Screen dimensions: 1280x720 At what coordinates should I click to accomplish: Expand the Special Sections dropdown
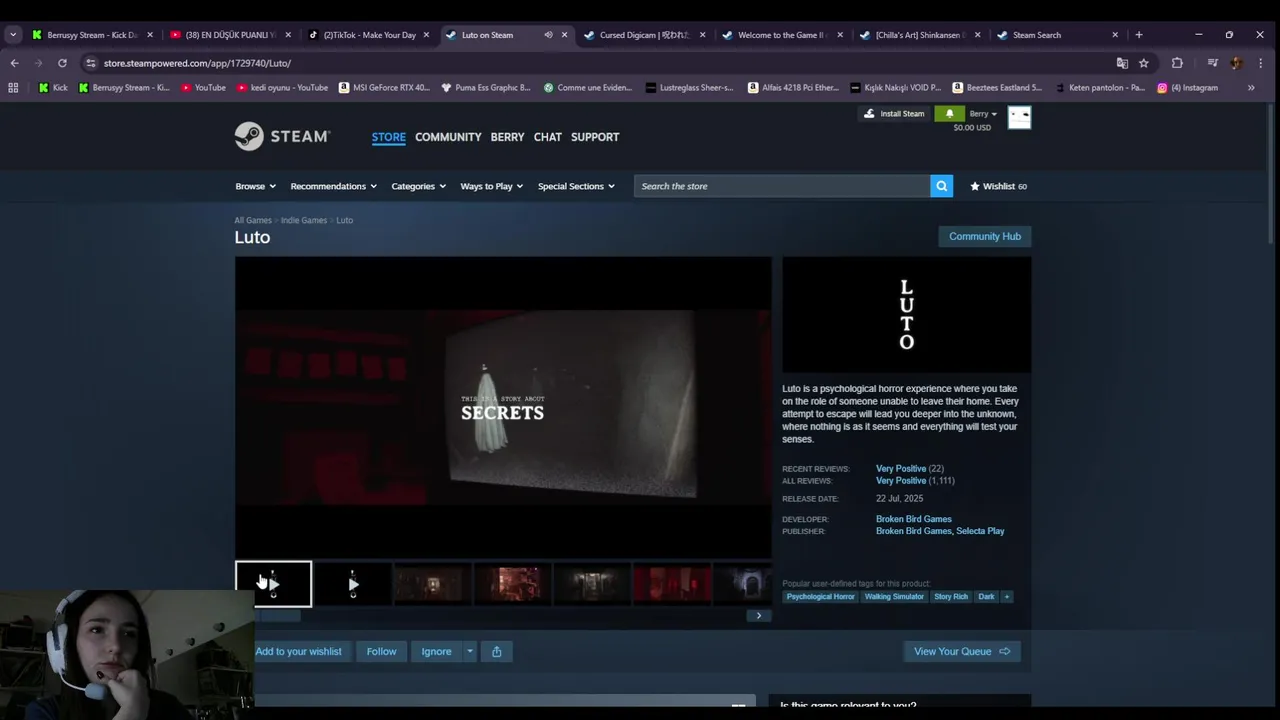click(x=576, y=186)
